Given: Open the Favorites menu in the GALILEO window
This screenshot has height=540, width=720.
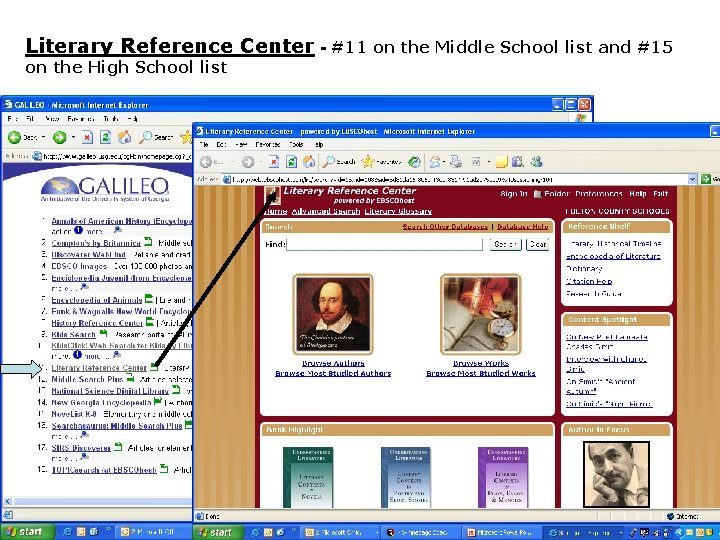Looking at the screenshot, I should pyautogui.click(x=81, y=119).
